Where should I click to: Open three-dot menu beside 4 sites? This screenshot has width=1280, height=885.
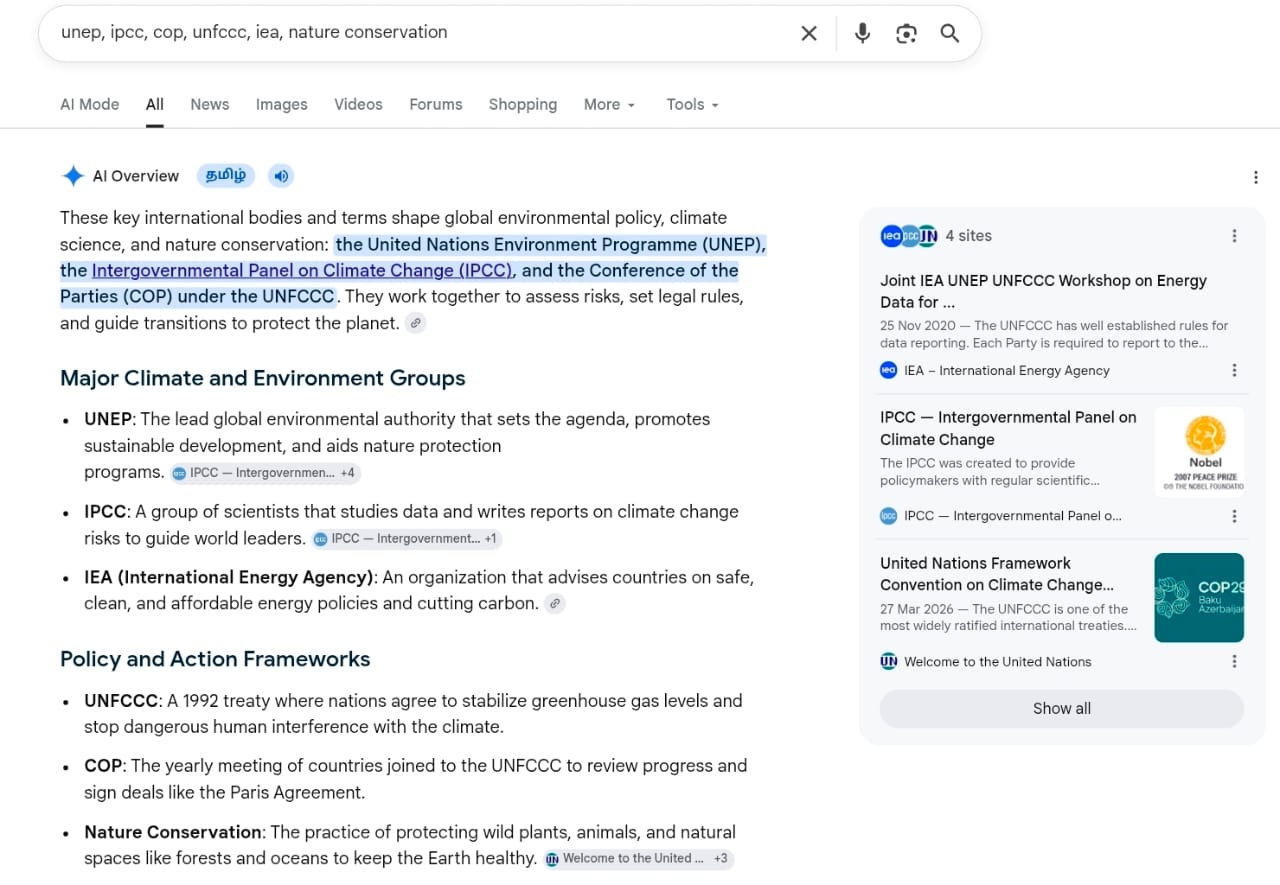[1234, 236]
